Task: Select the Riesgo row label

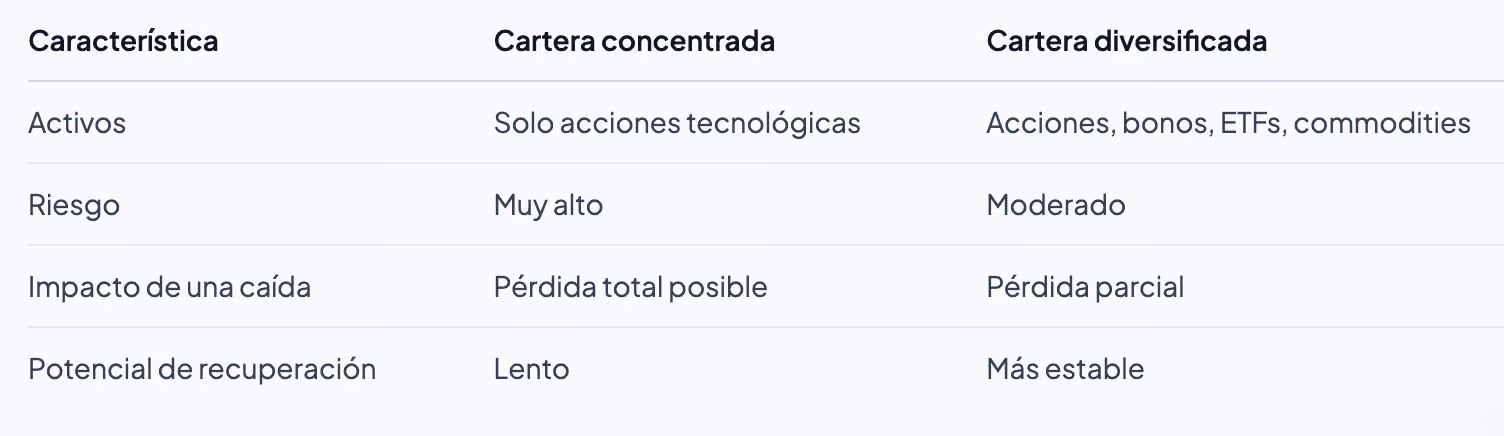Action: click(74, 205)
